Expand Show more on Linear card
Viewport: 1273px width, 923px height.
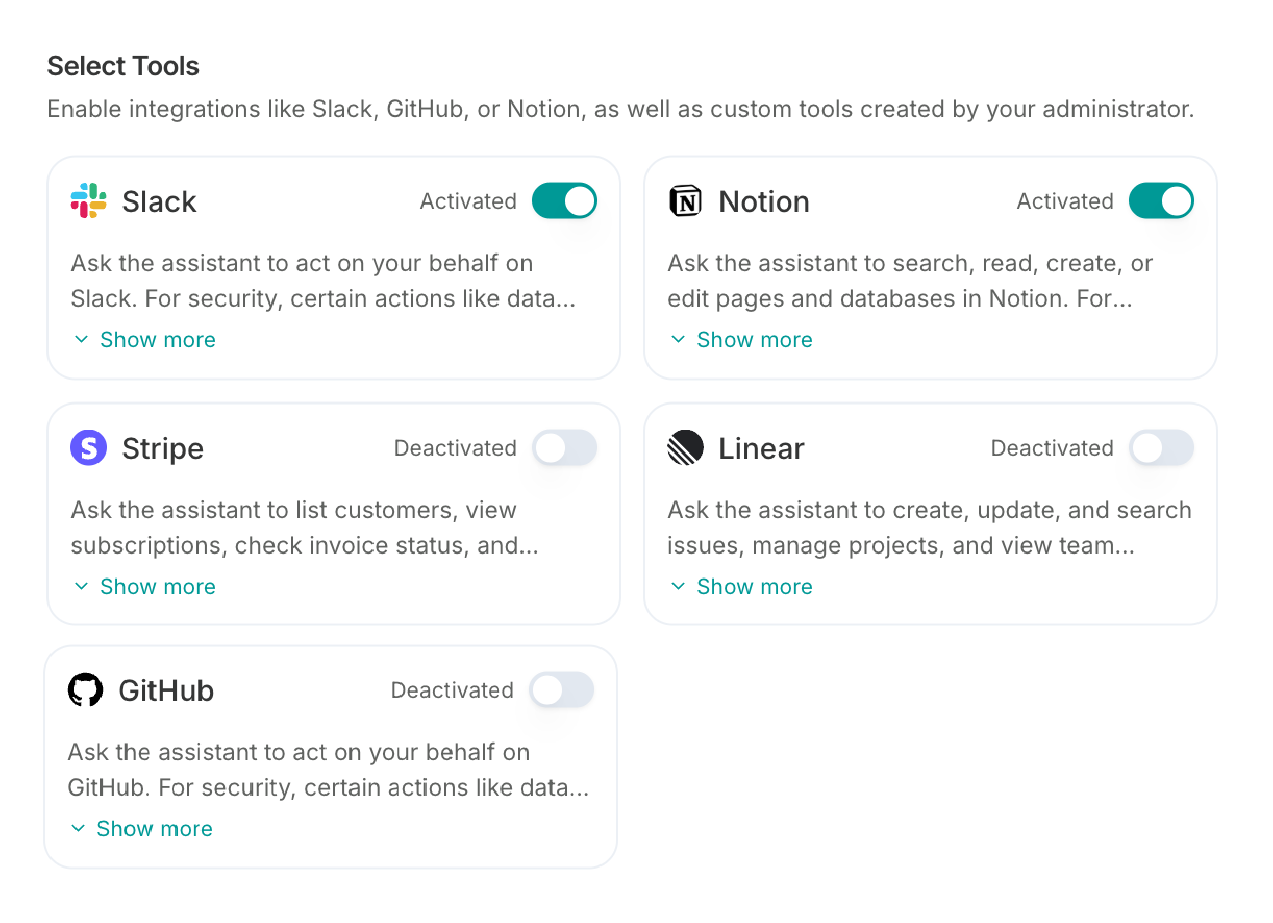(x=742, y=587)
